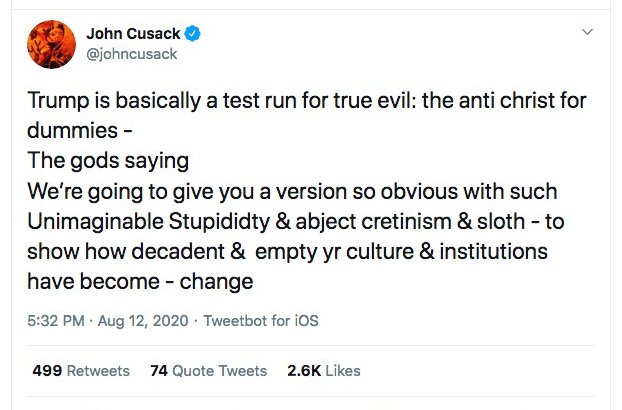Click the line starting "We're going to give"

coord(291,191)
